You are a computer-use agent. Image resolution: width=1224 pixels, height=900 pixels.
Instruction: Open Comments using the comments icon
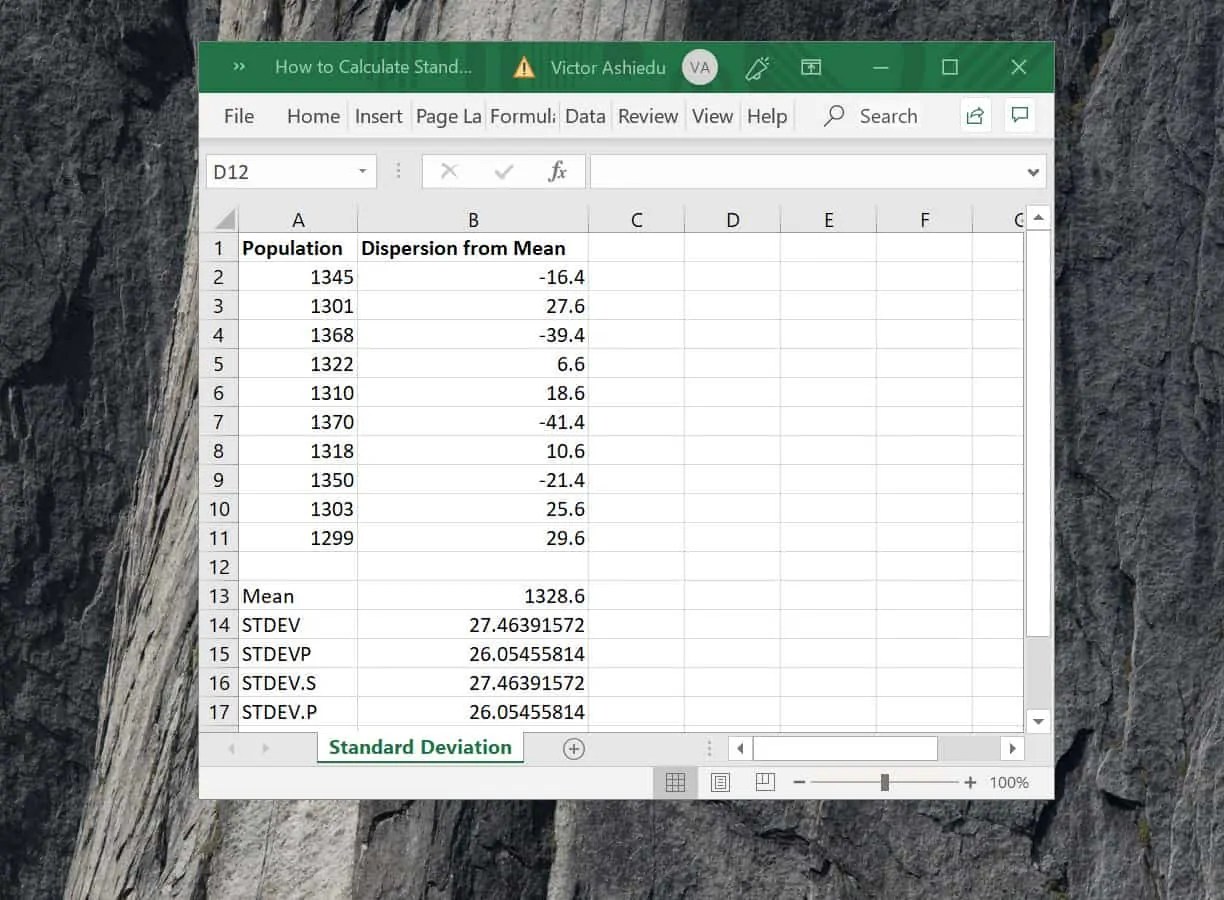point(1019,116)
